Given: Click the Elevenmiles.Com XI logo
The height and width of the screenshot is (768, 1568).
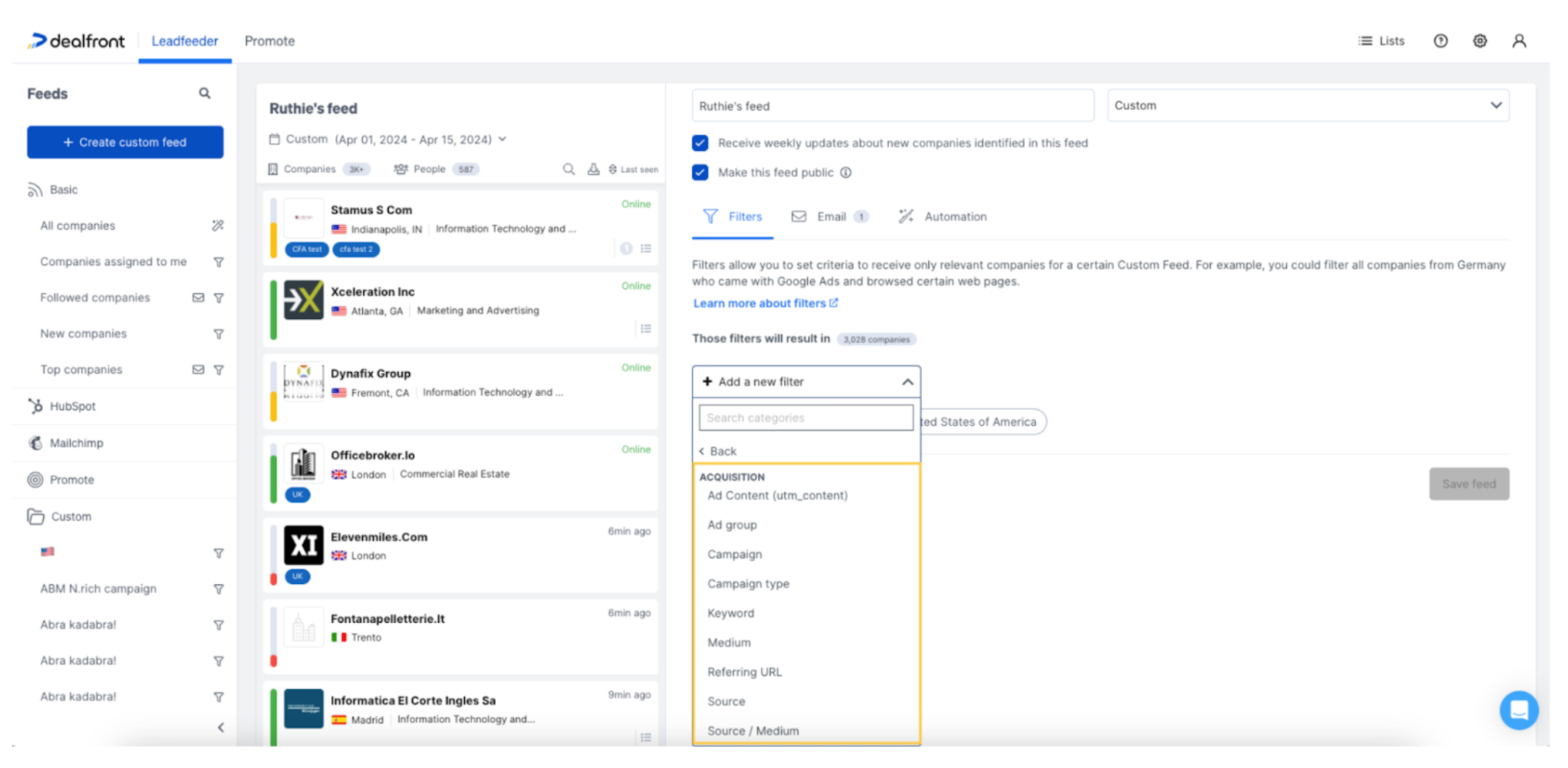Looking at the screenshot, I should 303,545.
